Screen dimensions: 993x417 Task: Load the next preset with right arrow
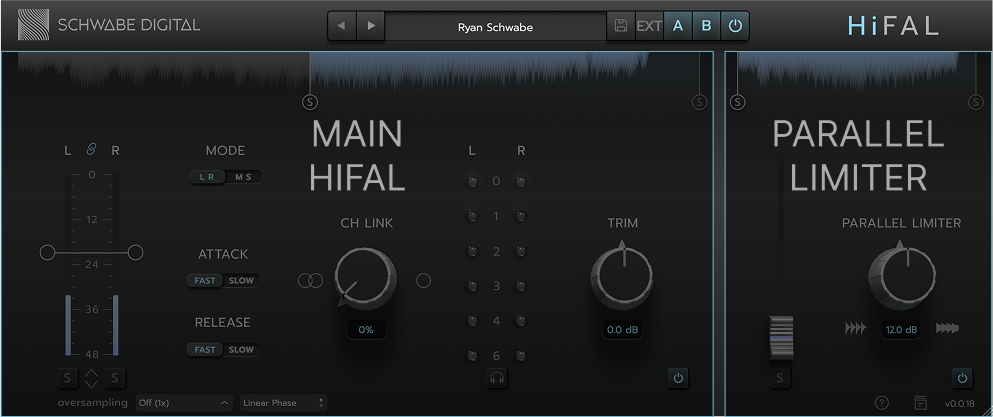(371, 26)
